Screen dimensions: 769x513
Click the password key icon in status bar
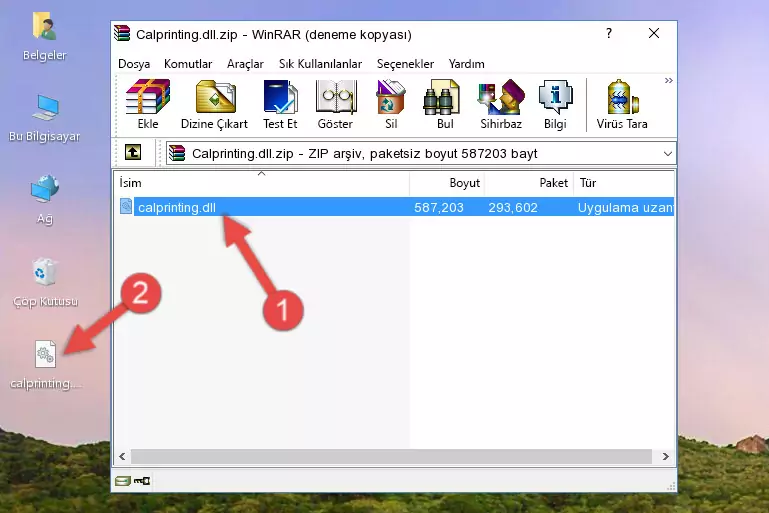[142, 481]
